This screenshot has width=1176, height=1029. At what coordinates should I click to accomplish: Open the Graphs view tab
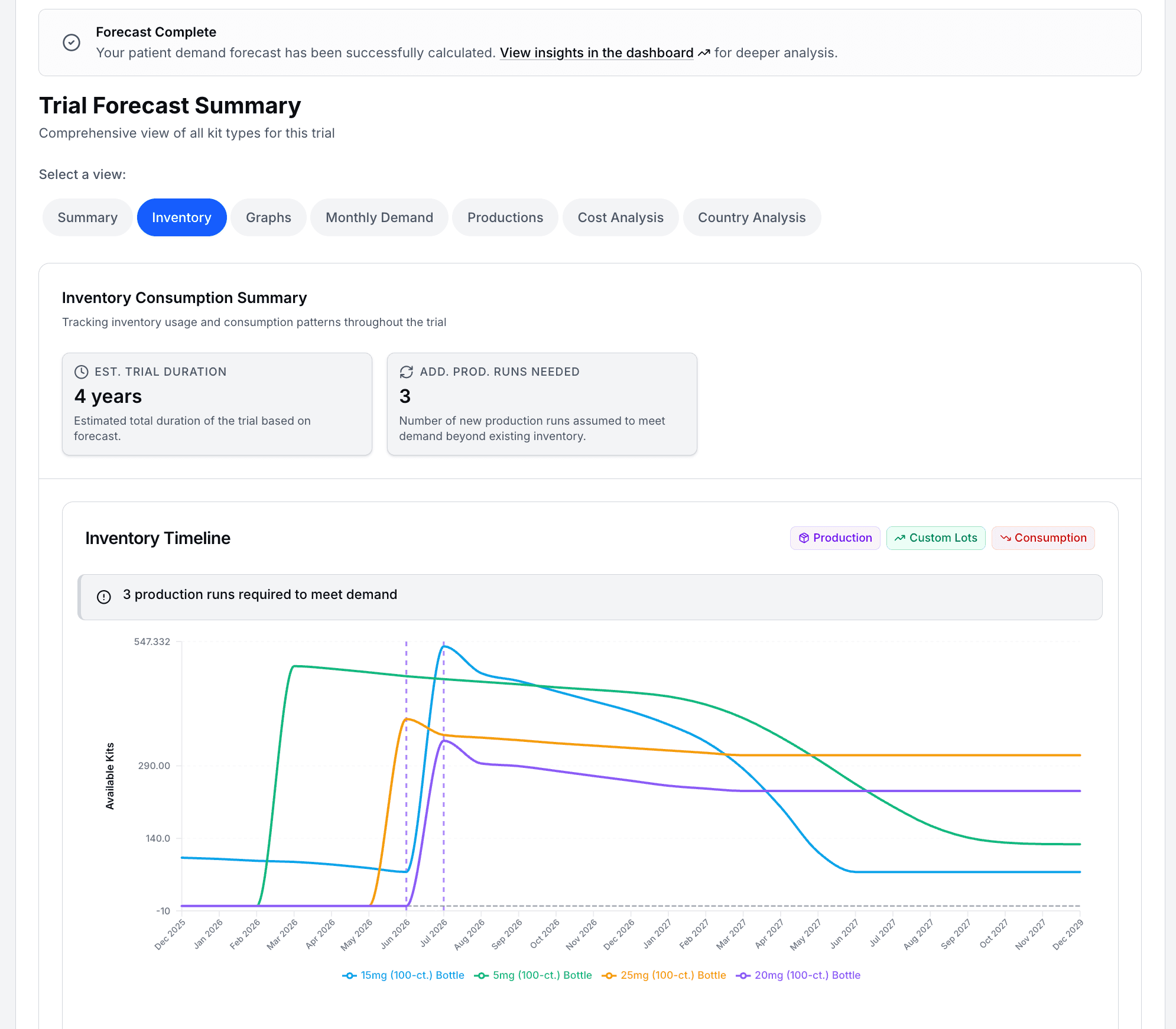268,217
